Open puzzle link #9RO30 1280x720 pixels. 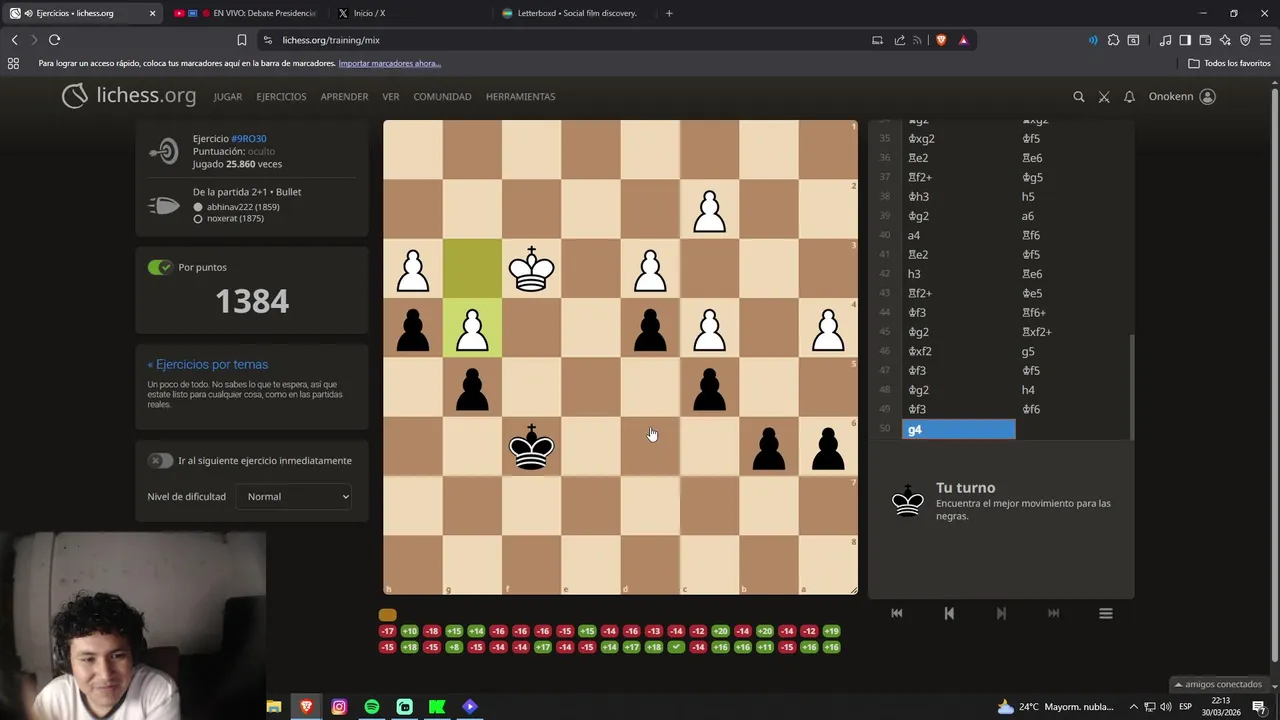point(249,139)
